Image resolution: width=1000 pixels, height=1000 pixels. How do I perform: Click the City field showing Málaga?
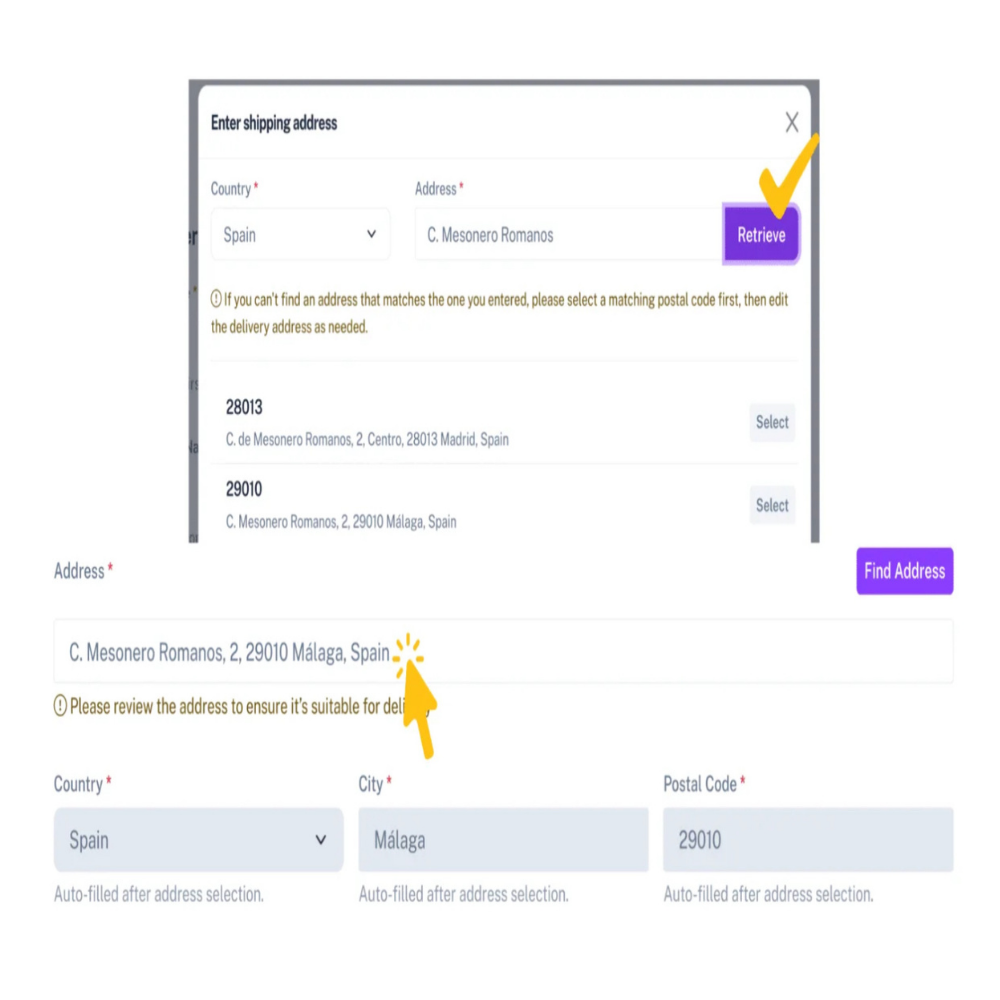point(503,840)
